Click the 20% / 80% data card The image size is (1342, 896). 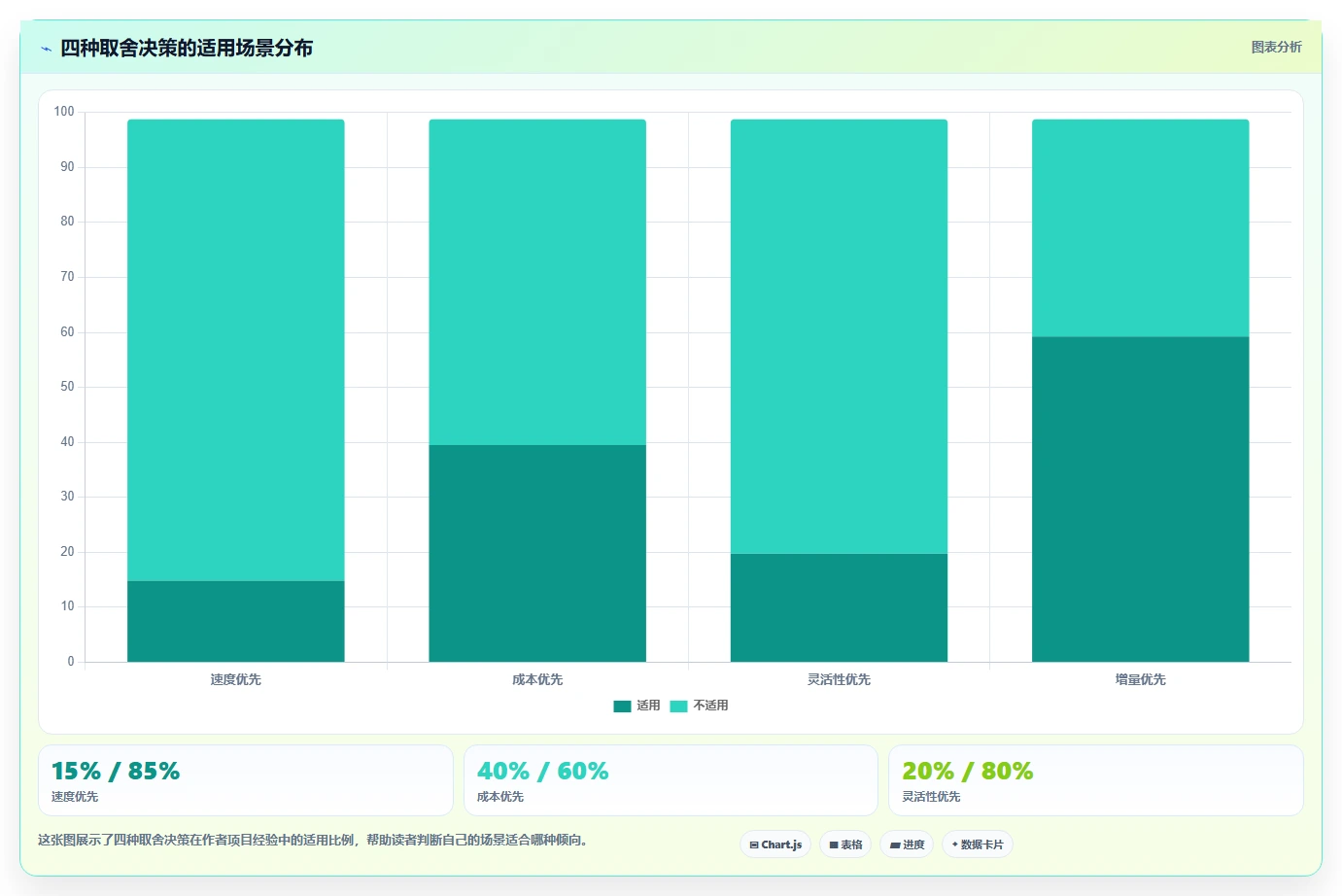tap(1096, 780)
